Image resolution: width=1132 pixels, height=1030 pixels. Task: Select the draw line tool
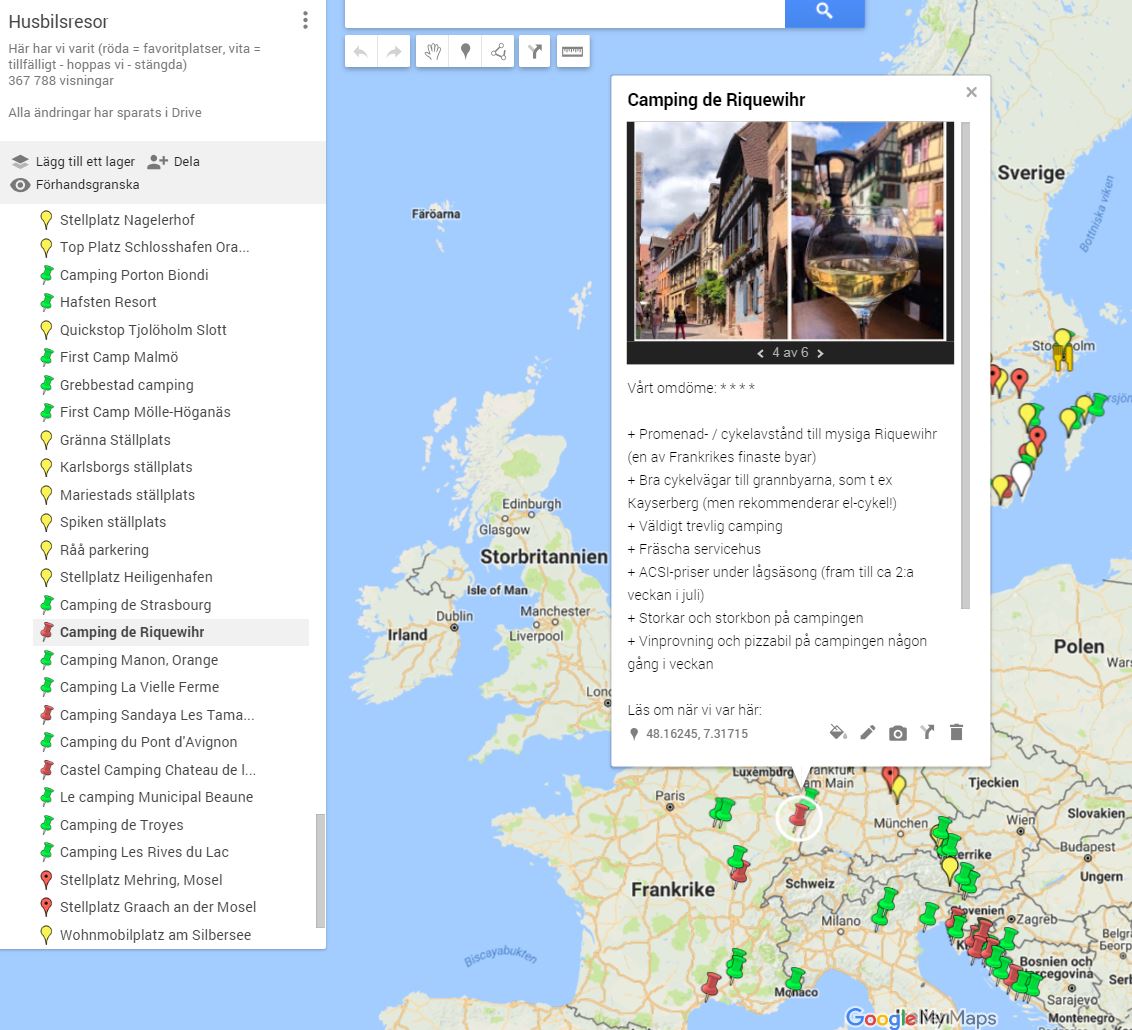pyautogui.click(x=498, y=52)
